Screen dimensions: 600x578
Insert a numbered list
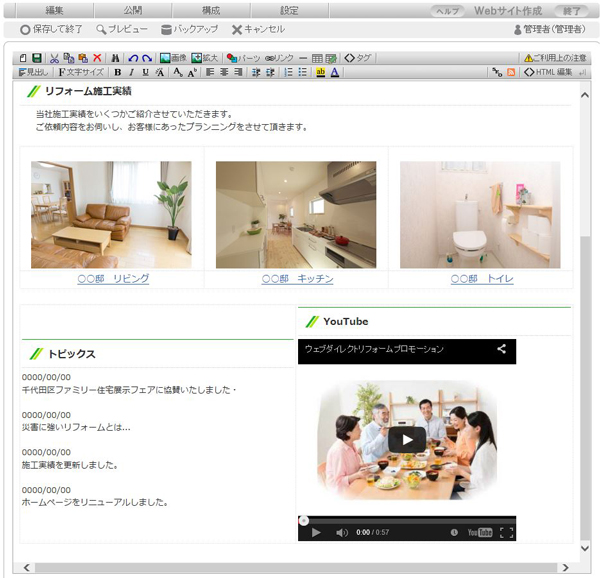pos(288,72)
